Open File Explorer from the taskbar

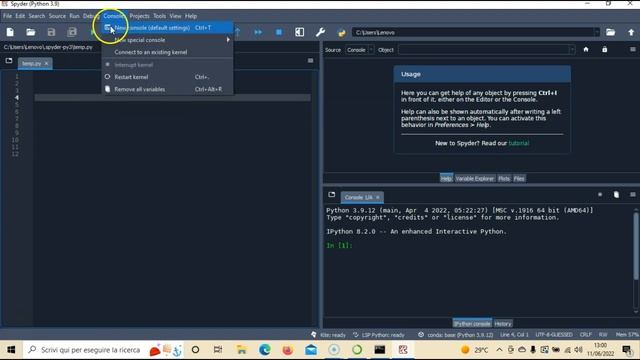(x=242, y=350)
